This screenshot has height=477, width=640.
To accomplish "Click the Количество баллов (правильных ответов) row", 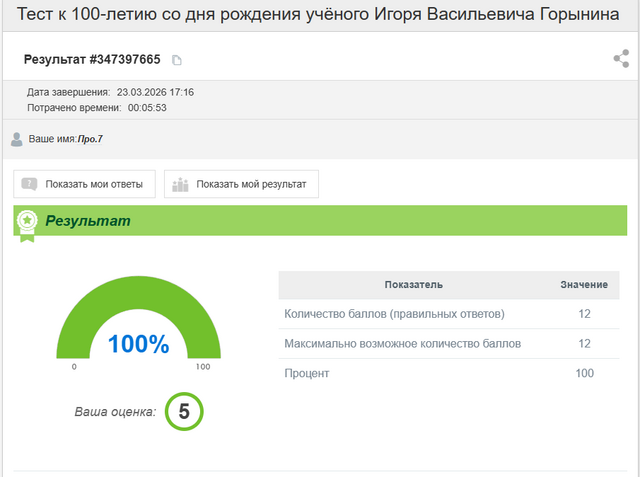I will coord(394,314).
